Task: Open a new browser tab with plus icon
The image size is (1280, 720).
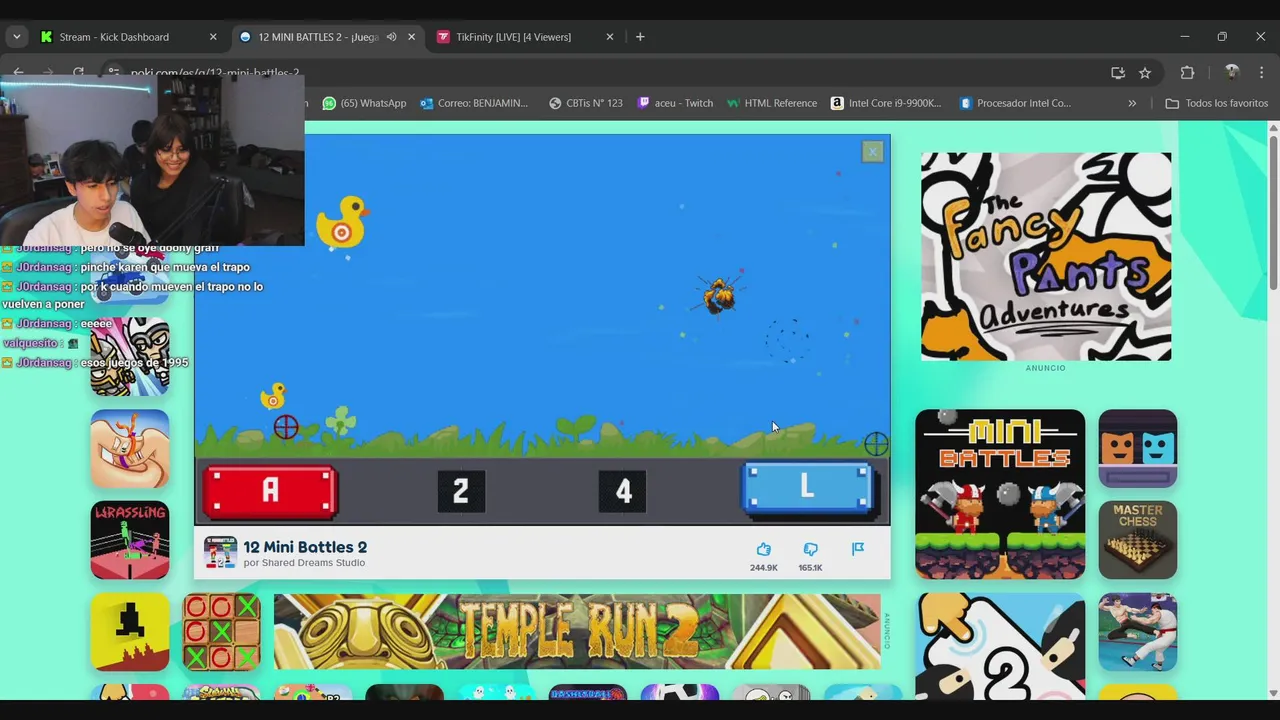Action: tap(640, 37)
